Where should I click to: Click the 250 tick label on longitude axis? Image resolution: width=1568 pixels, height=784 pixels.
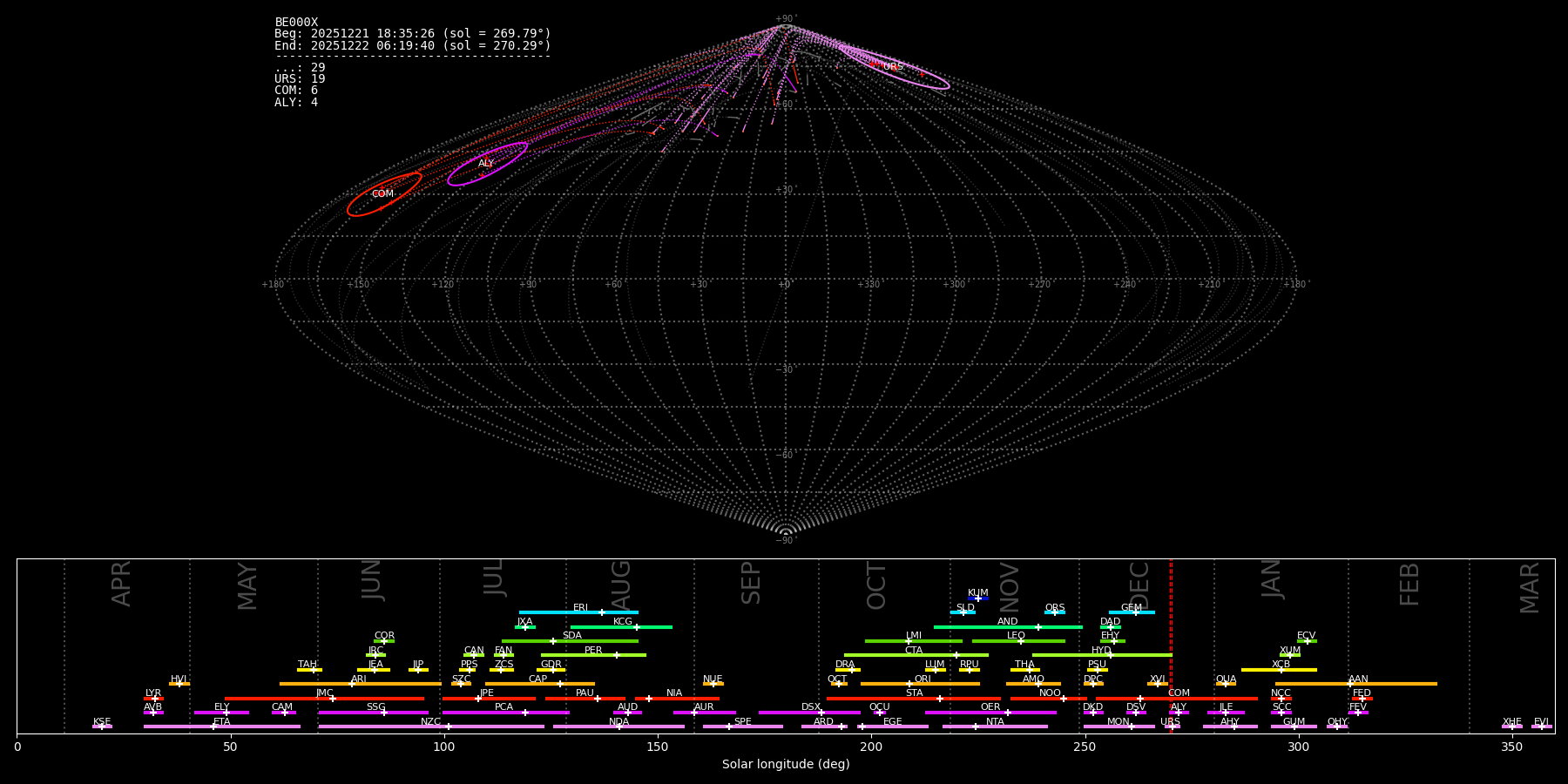click(1085, 747)
